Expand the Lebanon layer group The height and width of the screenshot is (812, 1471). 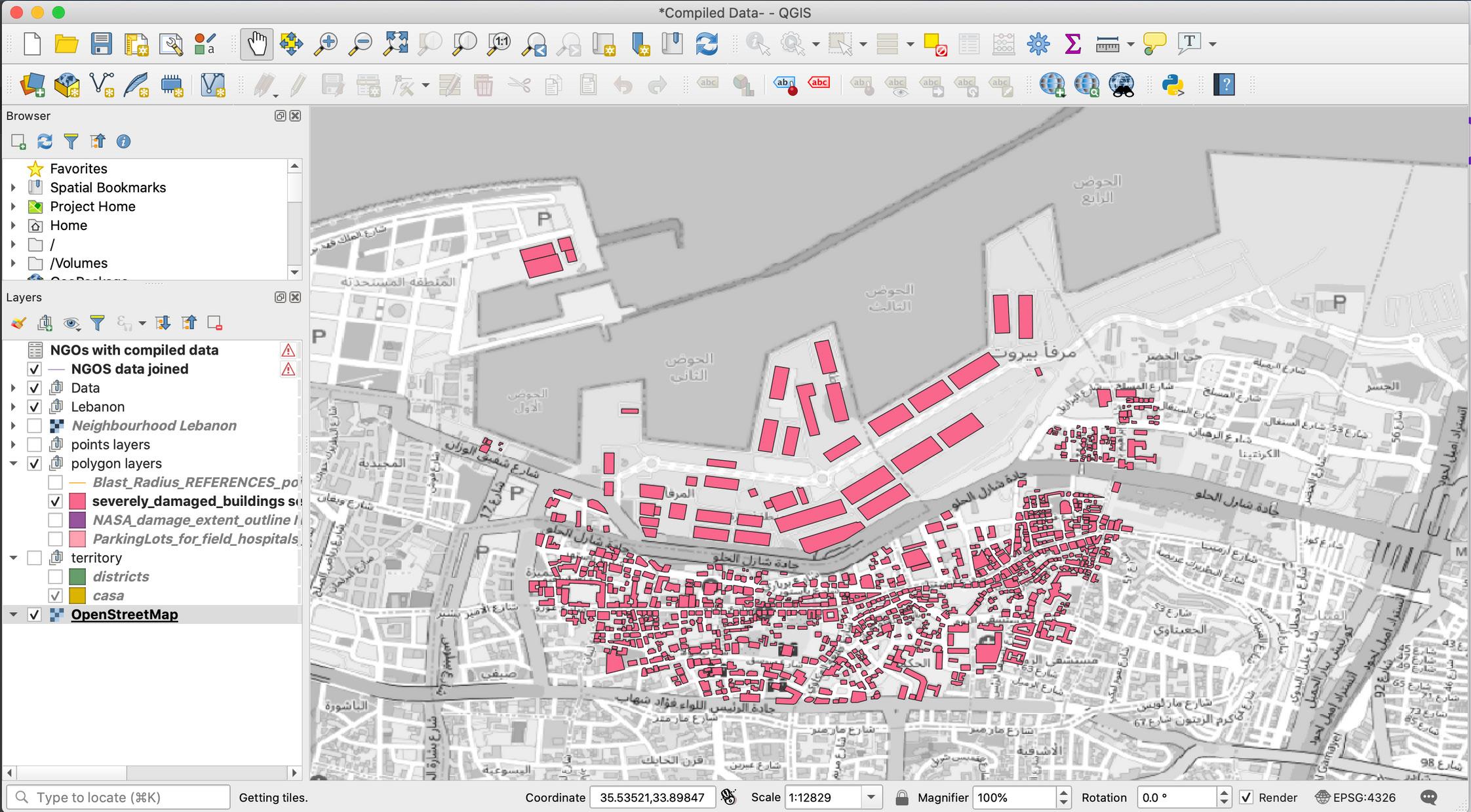click(13, 407)
